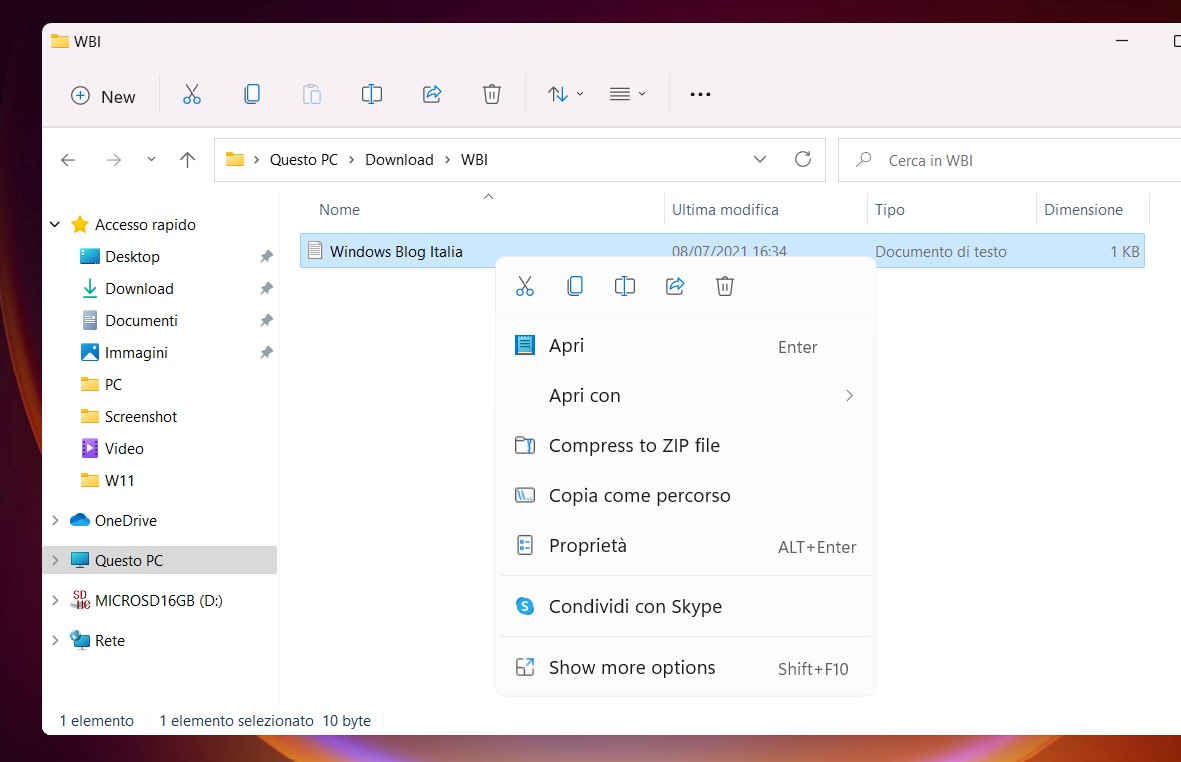Open the Sort options dropdown in the toolbar

(565, 94)
